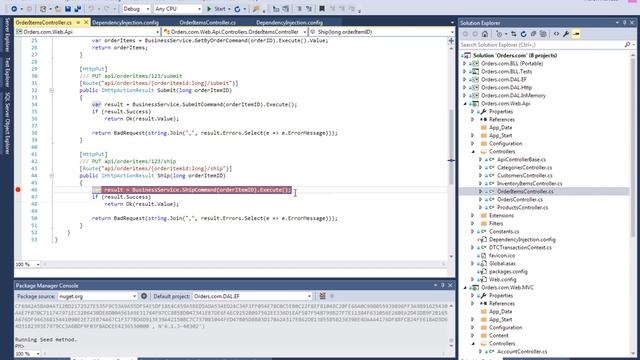
Task: Collapse the Submit method outlining box
Action: [x=51, y=90]
